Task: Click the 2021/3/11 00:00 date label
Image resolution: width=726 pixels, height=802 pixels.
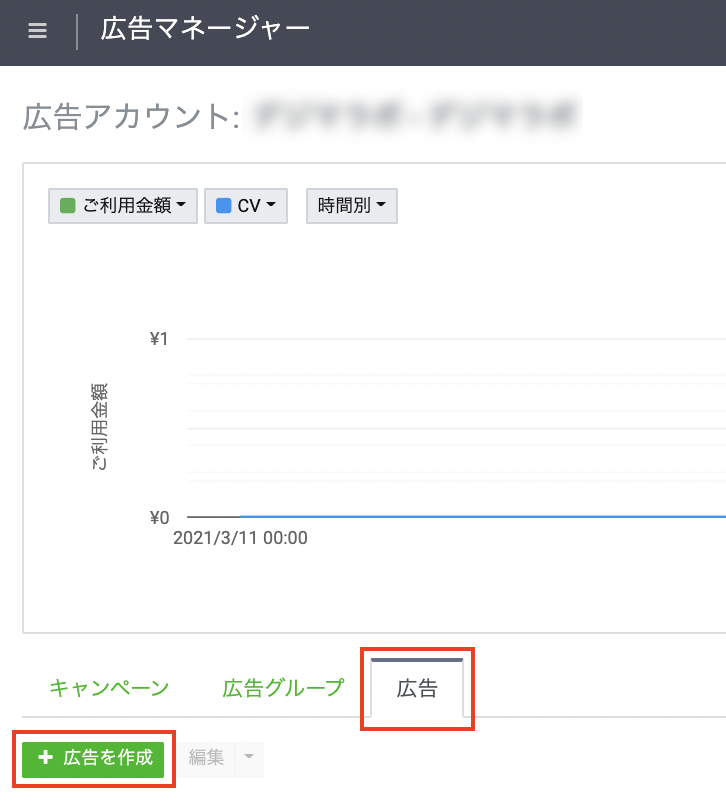Action: coord(240,538)
